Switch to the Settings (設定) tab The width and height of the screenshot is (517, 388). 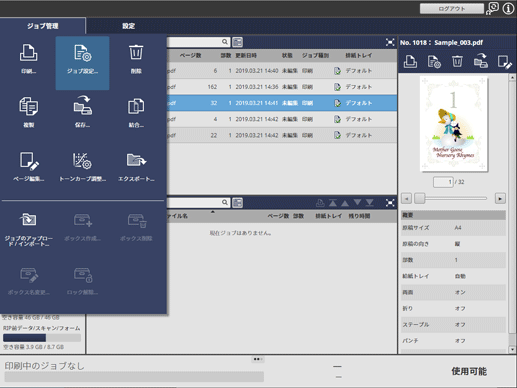pyautogui.click(x=128, y=26)
